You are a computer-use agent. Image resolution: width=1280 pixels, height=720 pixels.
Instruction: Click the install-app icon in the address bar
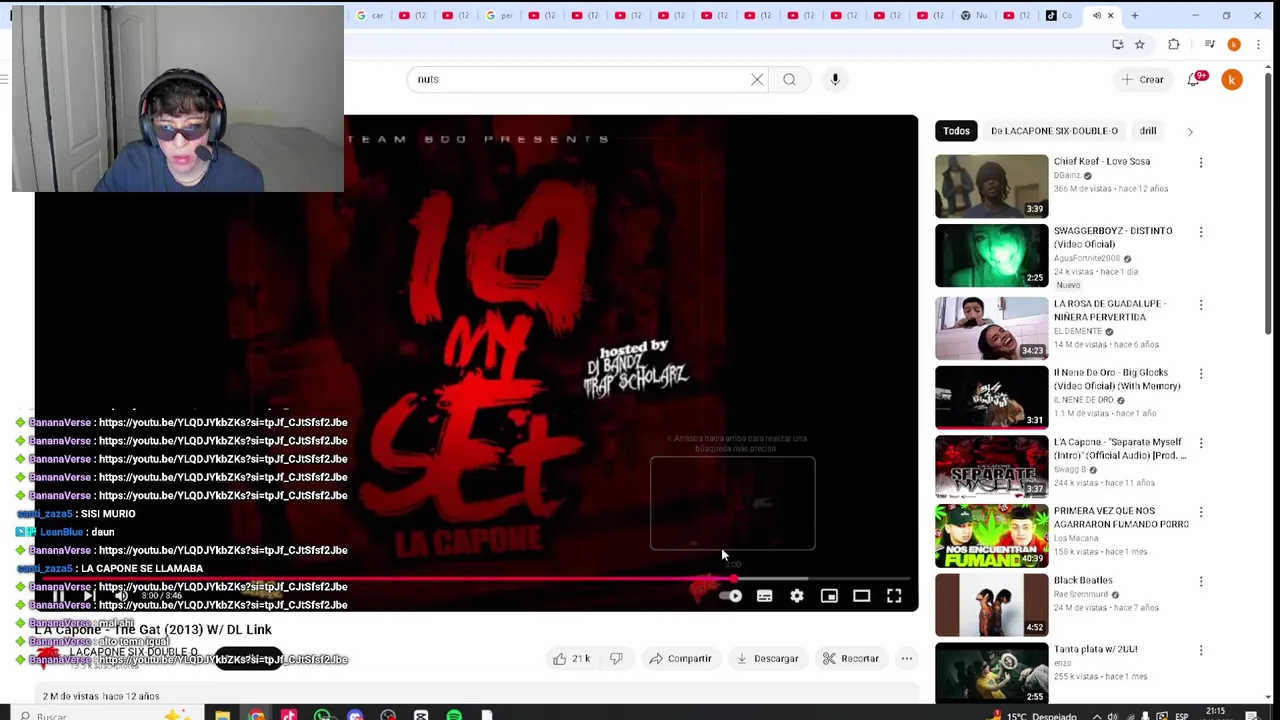[x=1118, y=44]
